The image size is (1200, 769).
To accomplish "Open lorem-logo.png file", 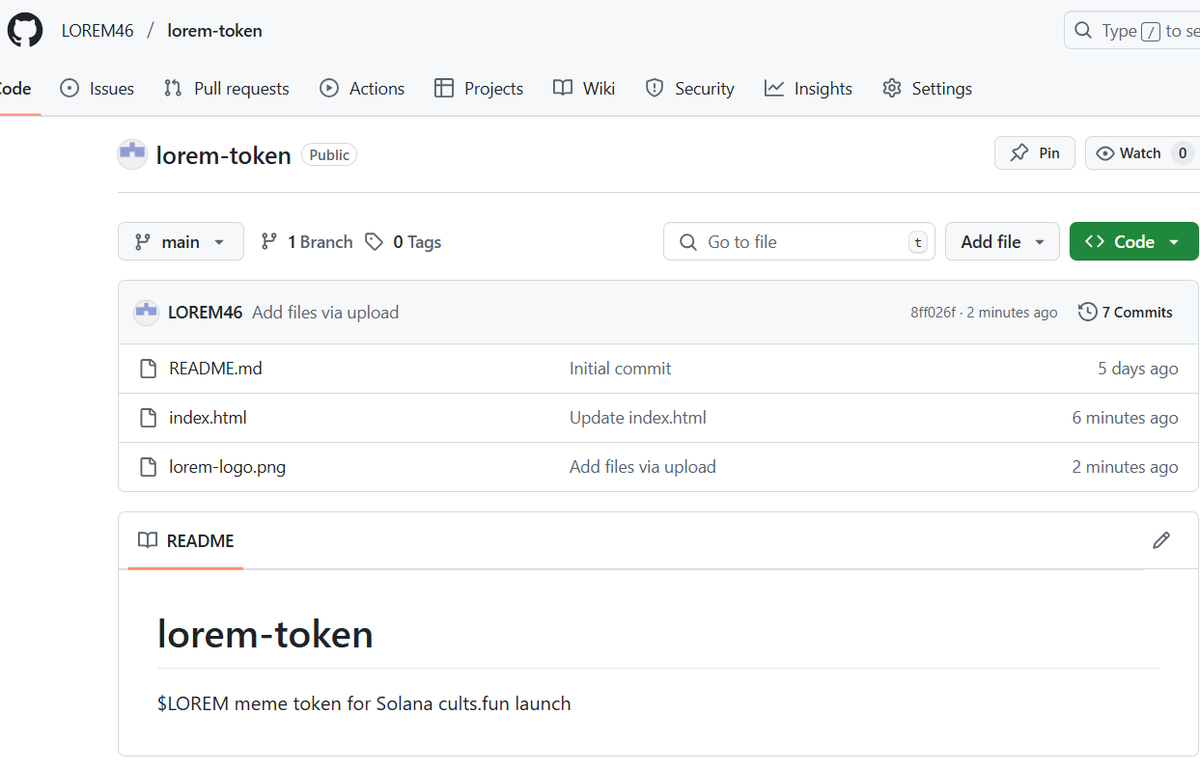I will click(227, 466).
